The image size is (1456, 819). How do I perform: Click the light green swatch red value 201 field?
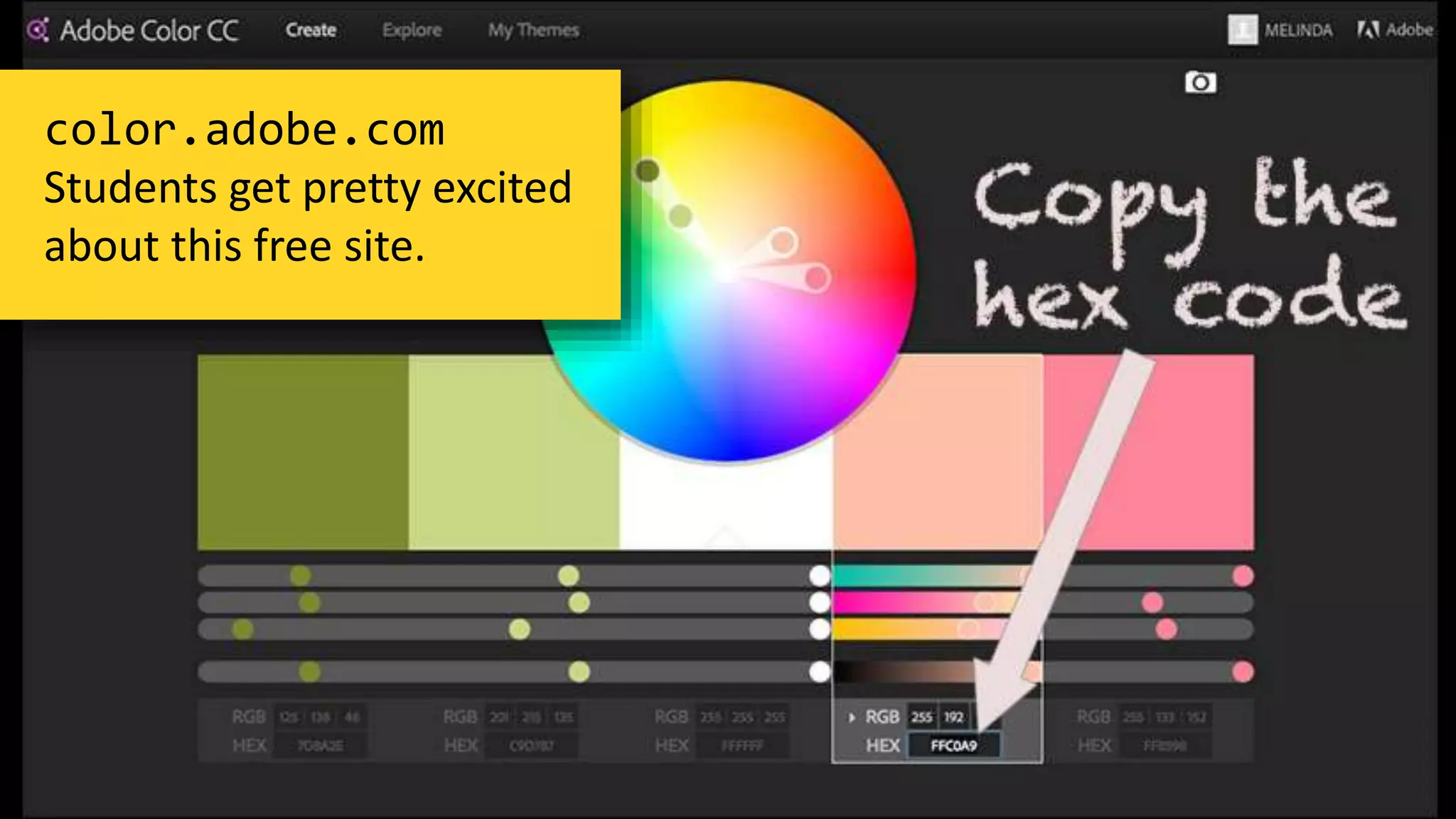500,717
